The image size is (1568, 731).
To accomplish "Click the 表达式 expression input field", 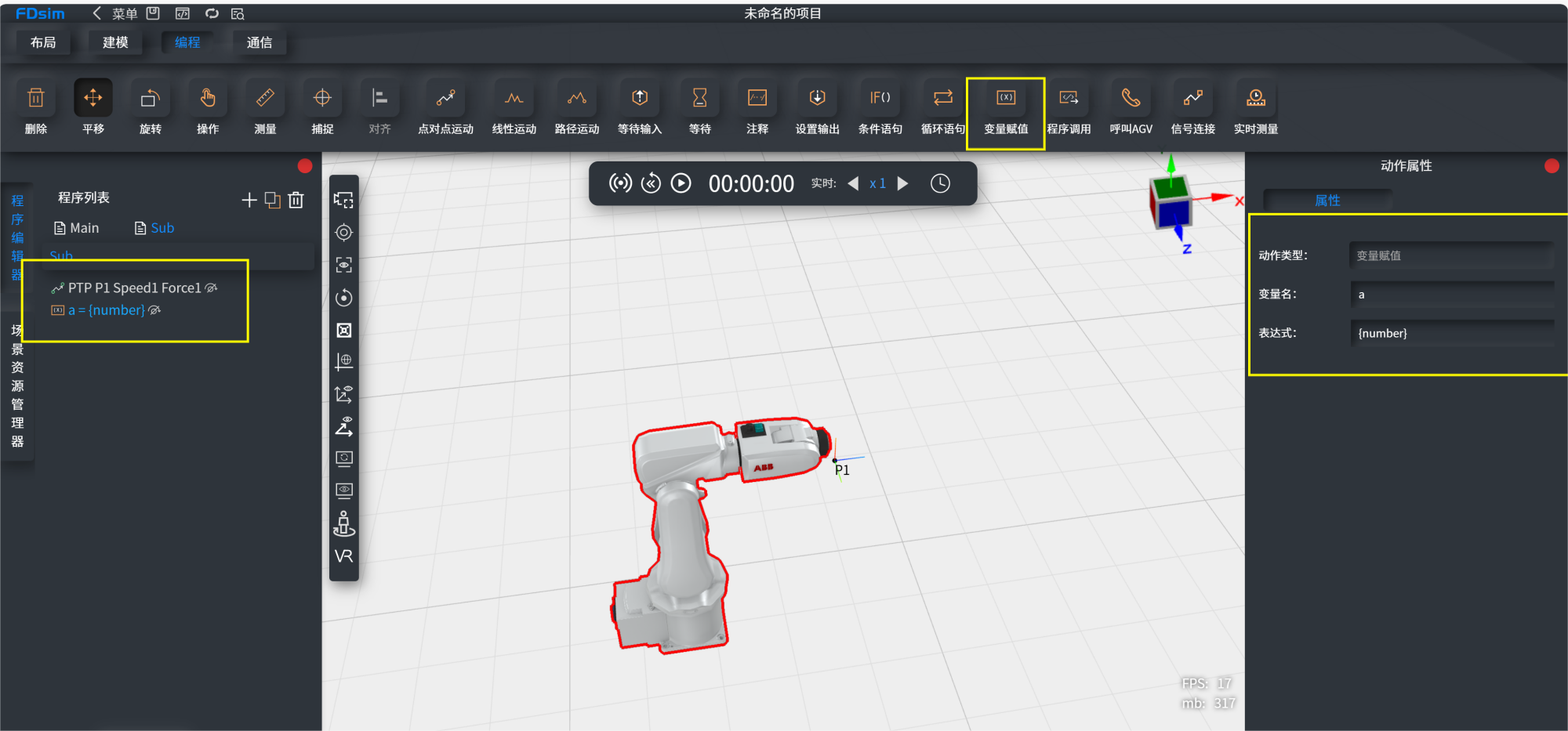I will click(x=1452, y=333).
